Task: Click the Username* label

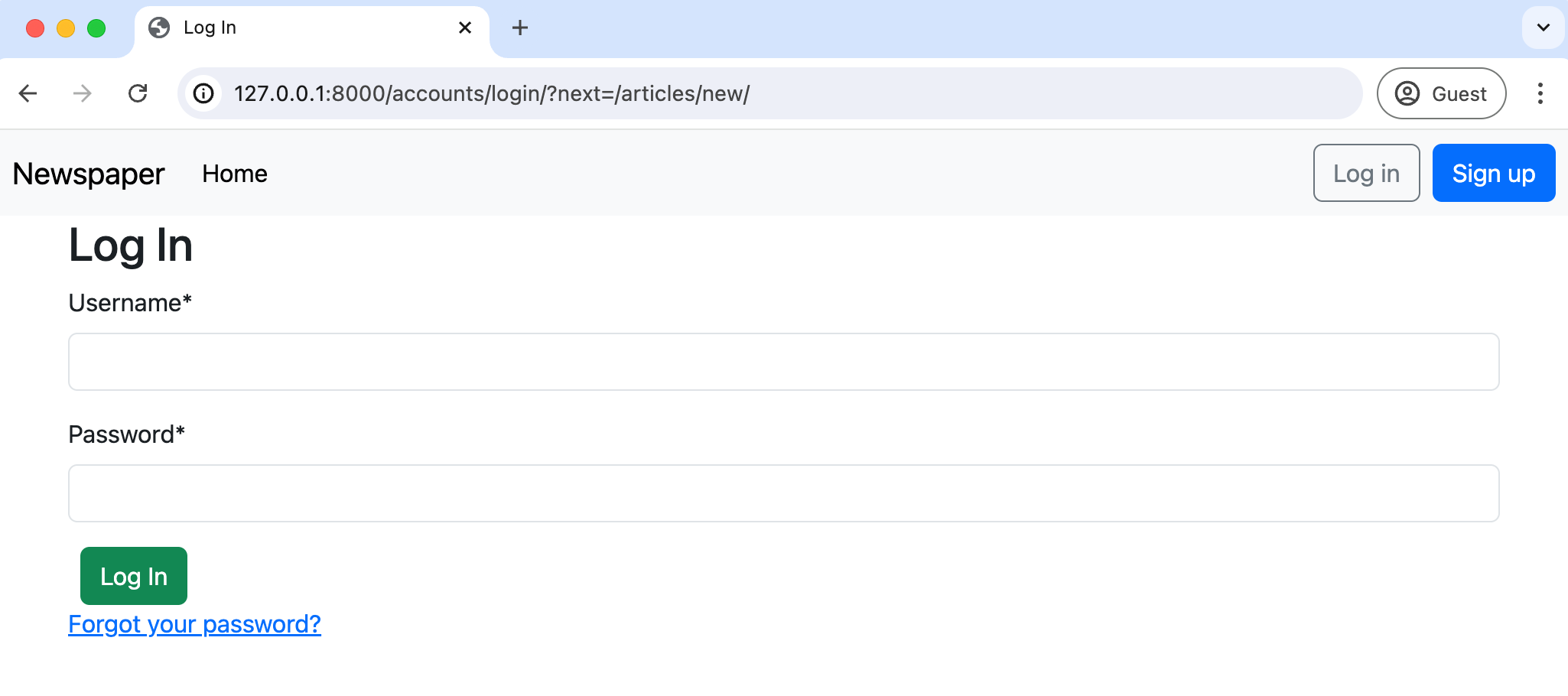Action: 130,303
